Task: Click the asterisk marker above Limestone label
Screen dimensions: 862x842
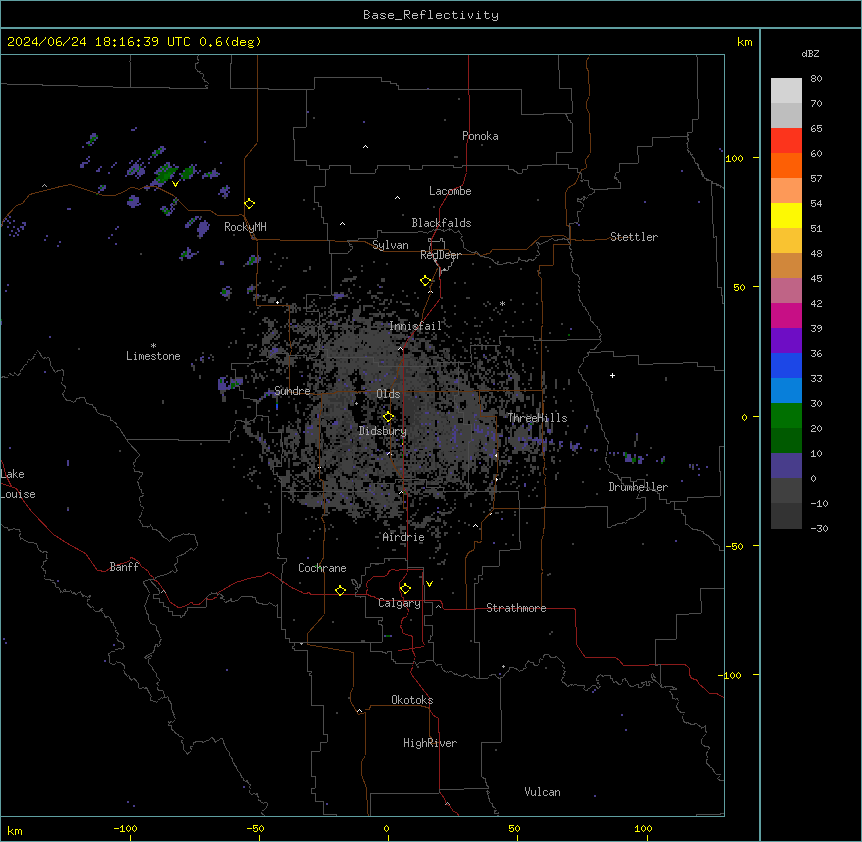Action: 153,346
